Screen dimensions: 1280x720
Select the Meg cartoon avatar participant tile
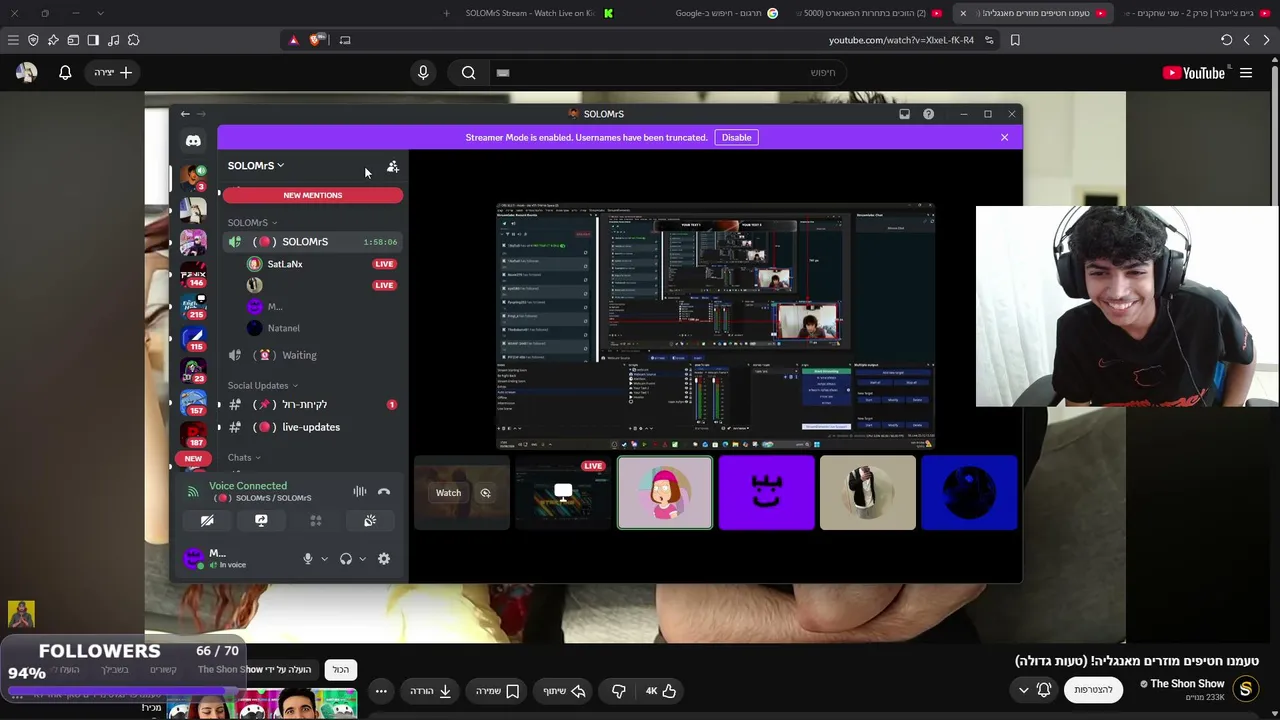pos(665,493)
